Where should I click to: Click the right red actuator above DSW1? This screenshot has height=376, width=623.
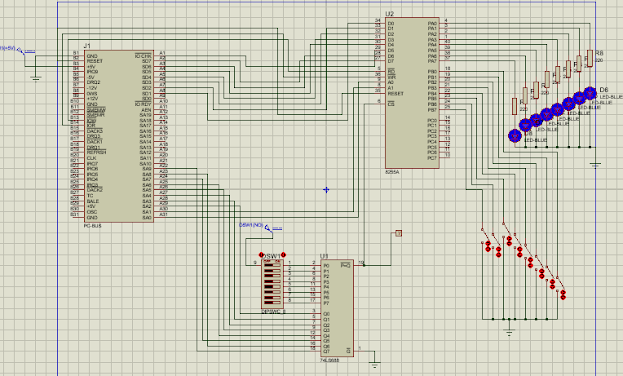[283, 255]
